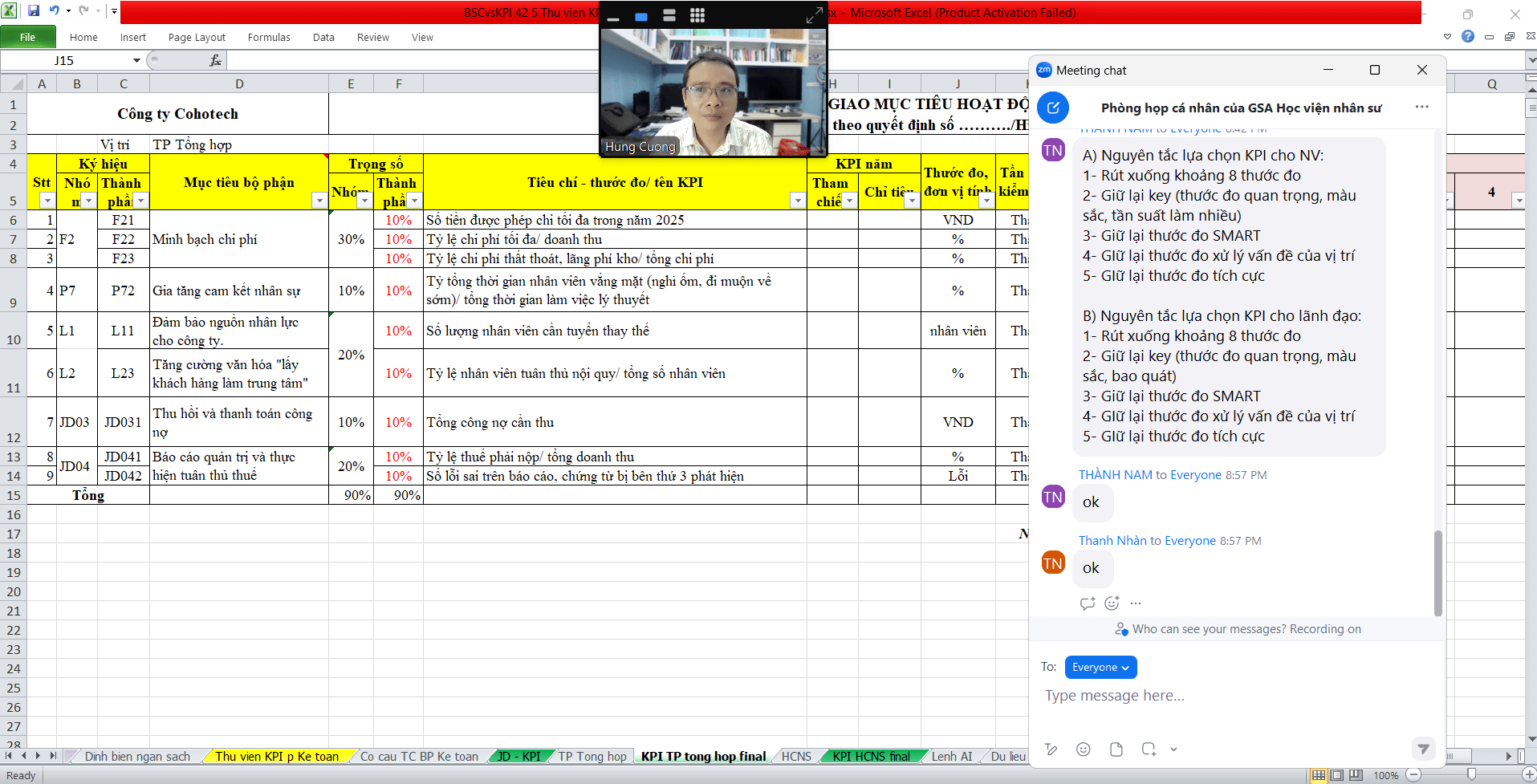The width and height of the screenshot is (1537, 784).
Task: Switch to Page Break Preview in status bar
Action: coord(1356,775)
